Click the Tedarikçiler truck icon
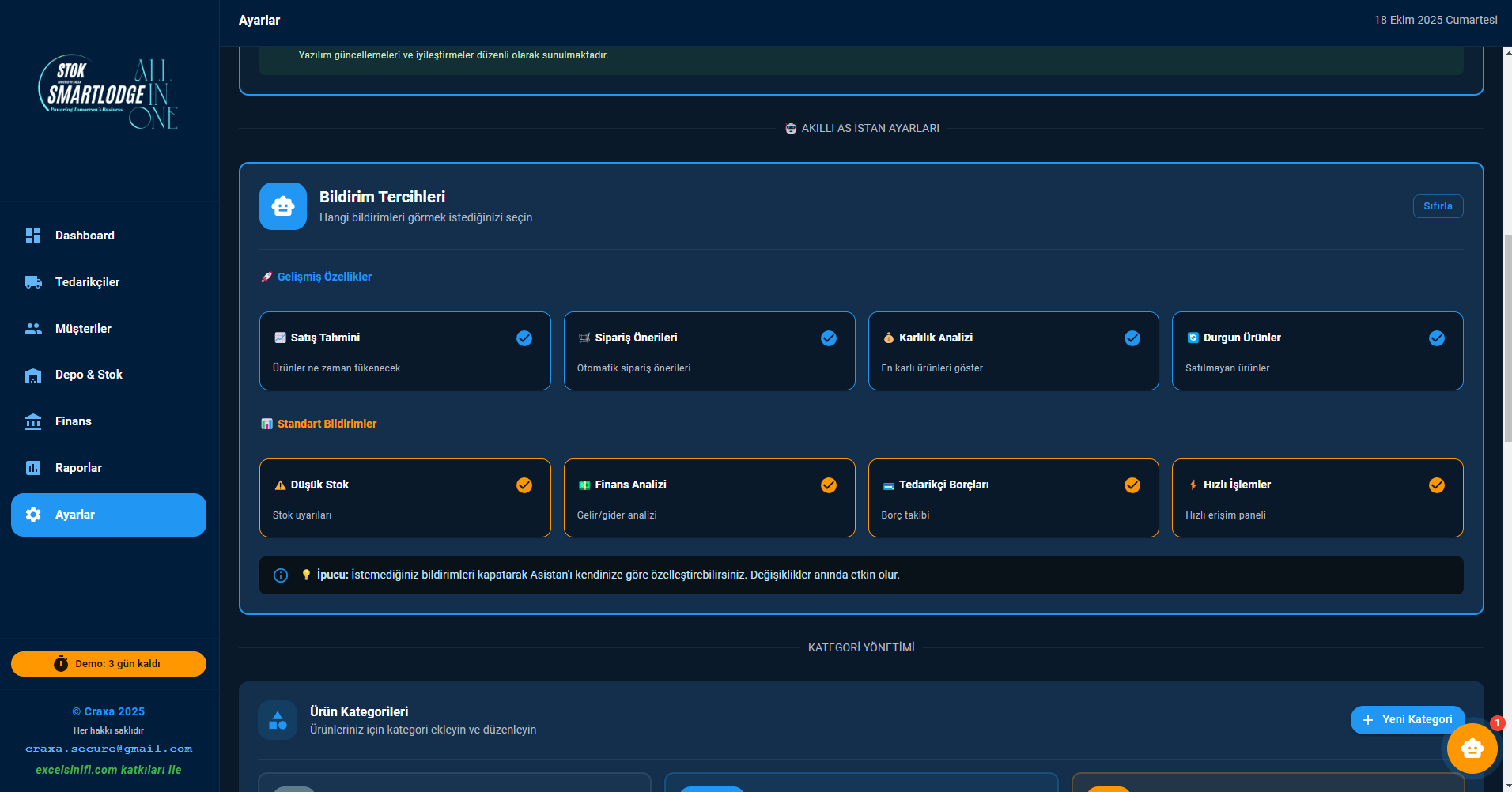The height and width of the screenshot is (792, 1512). click(x=33, y=282)
